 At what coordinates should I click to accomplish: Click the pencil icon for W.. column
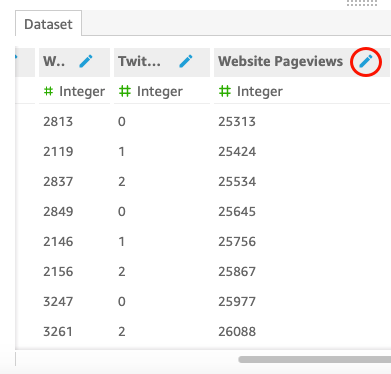(86, 62)
